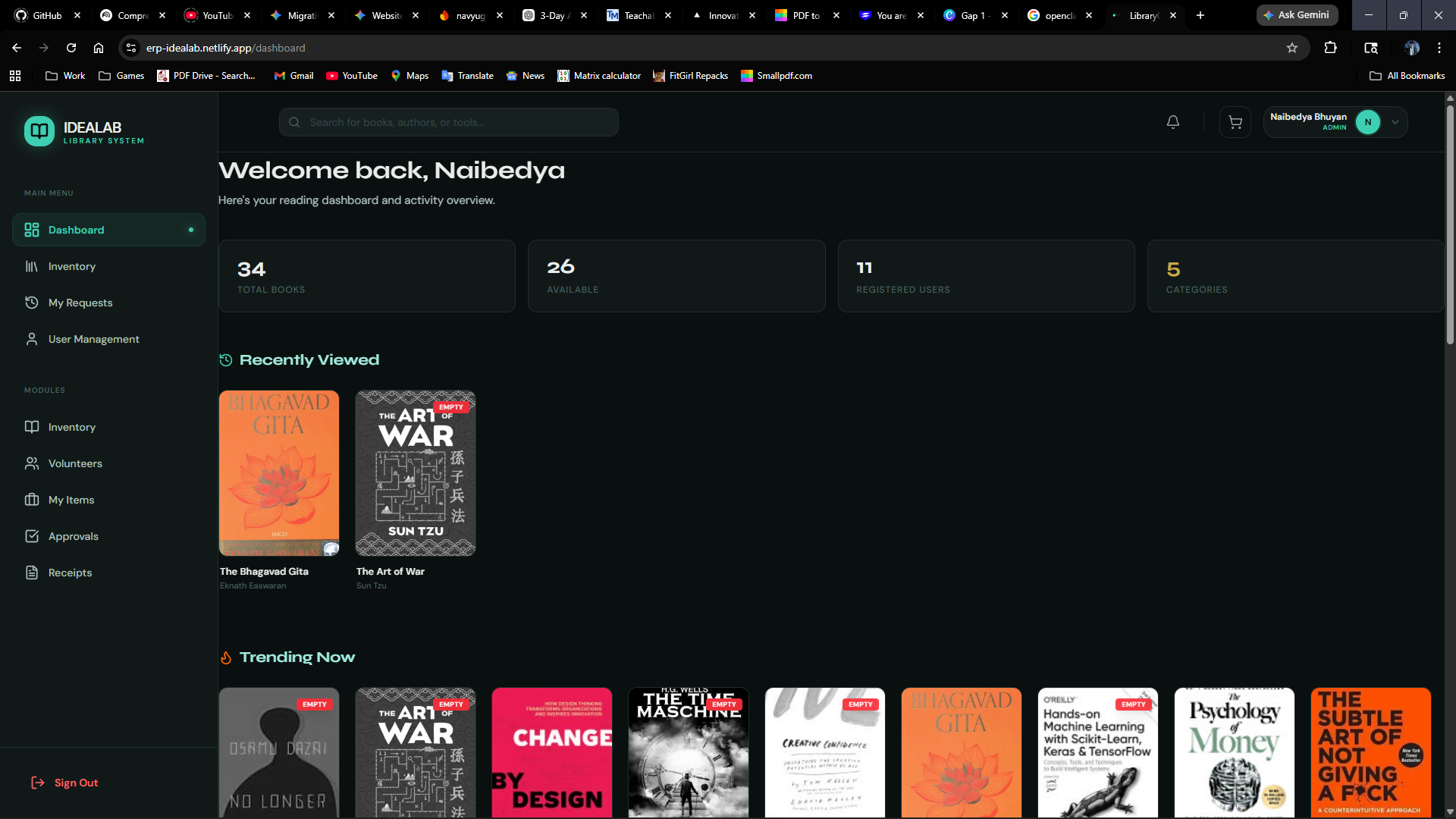Switch to the GitHub tab
Image resolution: width=1456 pixels, height=819 pixels.
coord(47,15)
